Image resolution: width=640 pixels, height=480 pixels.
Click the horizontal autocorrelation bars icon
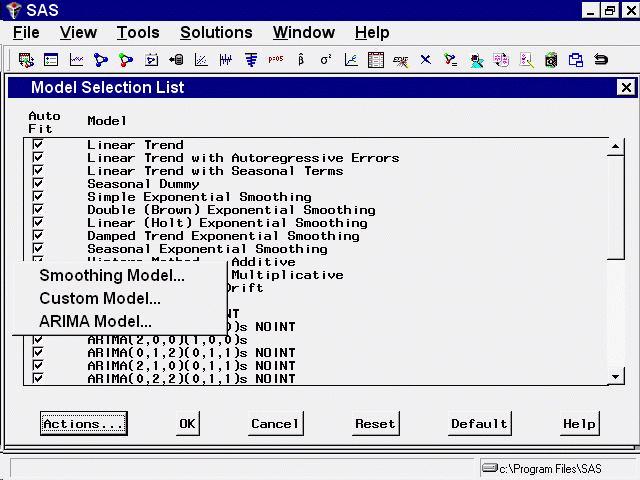pos(251,60)
